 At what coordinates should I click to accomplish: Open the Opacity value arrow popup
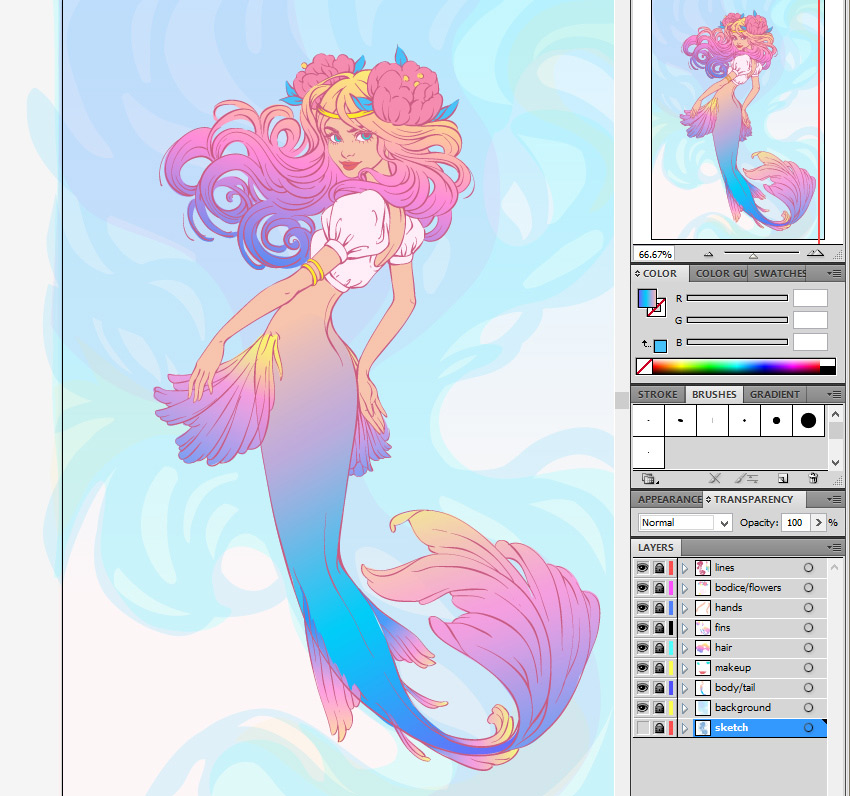pyautogui.click(x=818, y=523)
